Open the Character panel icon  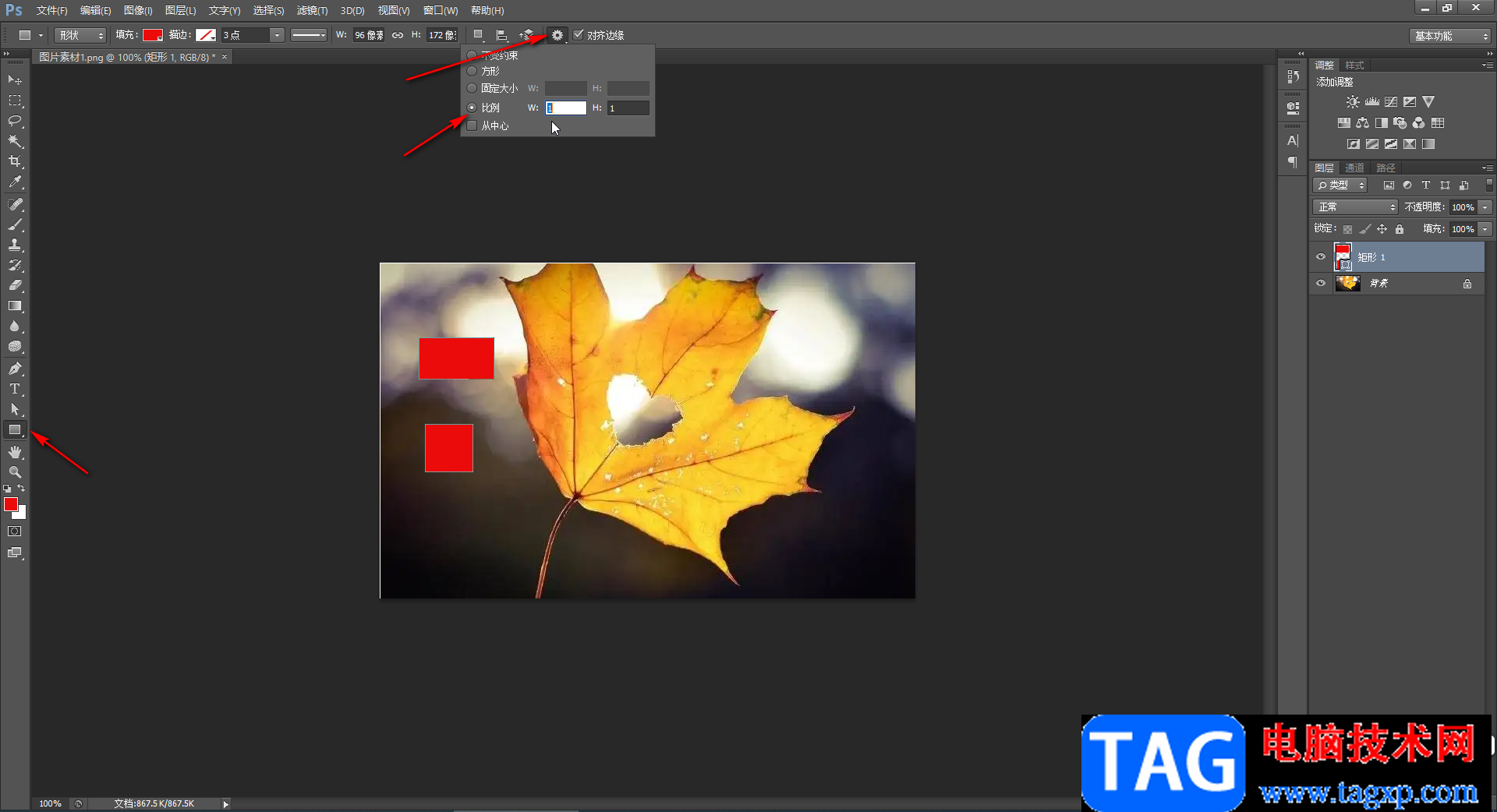[x=1293, y=141]
